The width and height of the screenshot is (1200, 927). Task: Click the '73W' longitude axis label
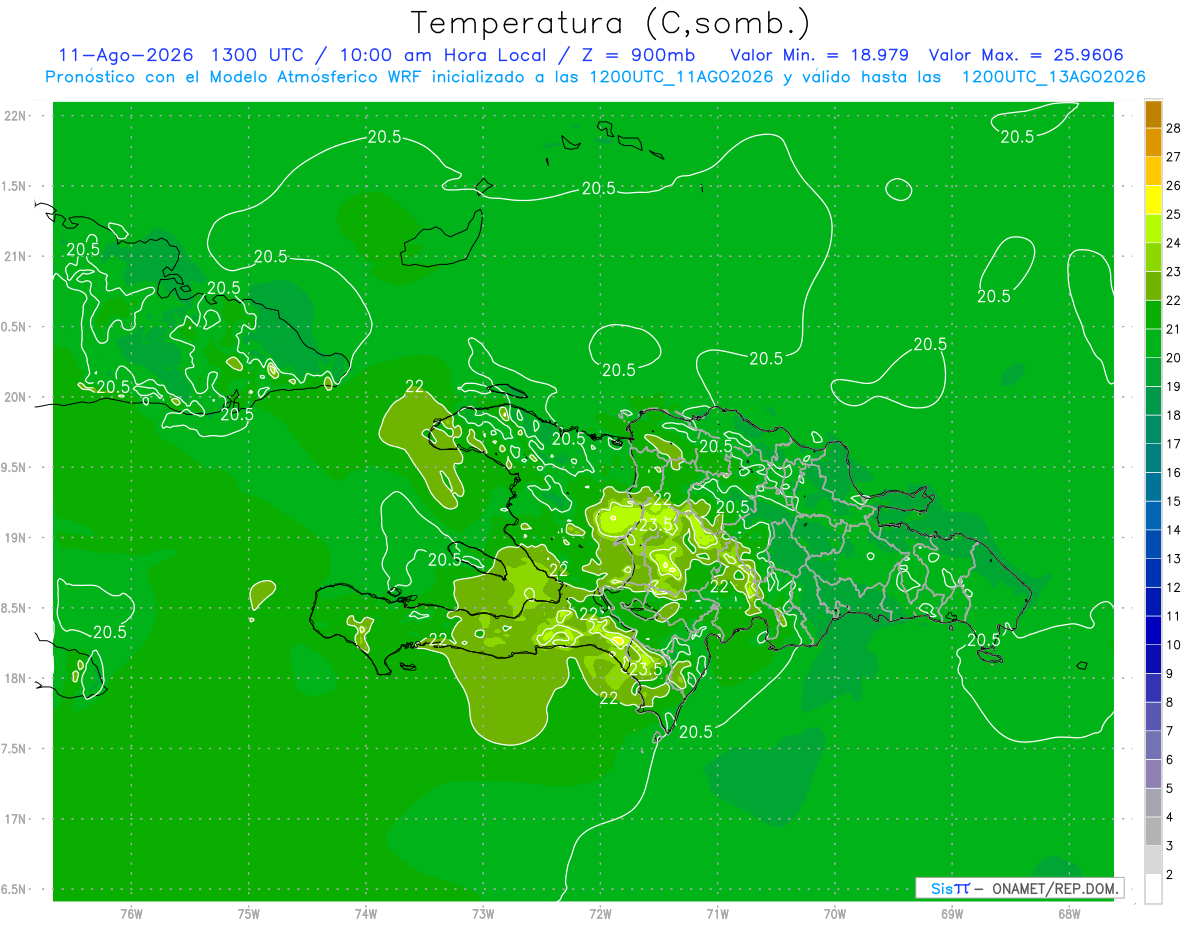click(x=483, y=914)
